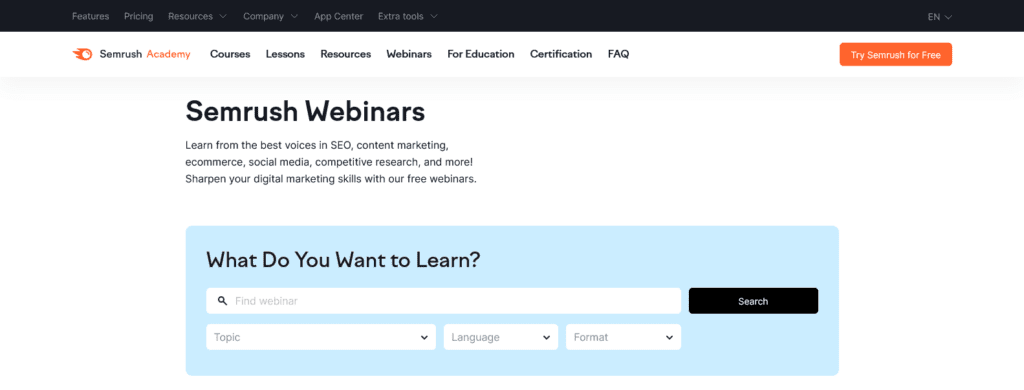Open the Topic filter dropdown

[321, 337]
